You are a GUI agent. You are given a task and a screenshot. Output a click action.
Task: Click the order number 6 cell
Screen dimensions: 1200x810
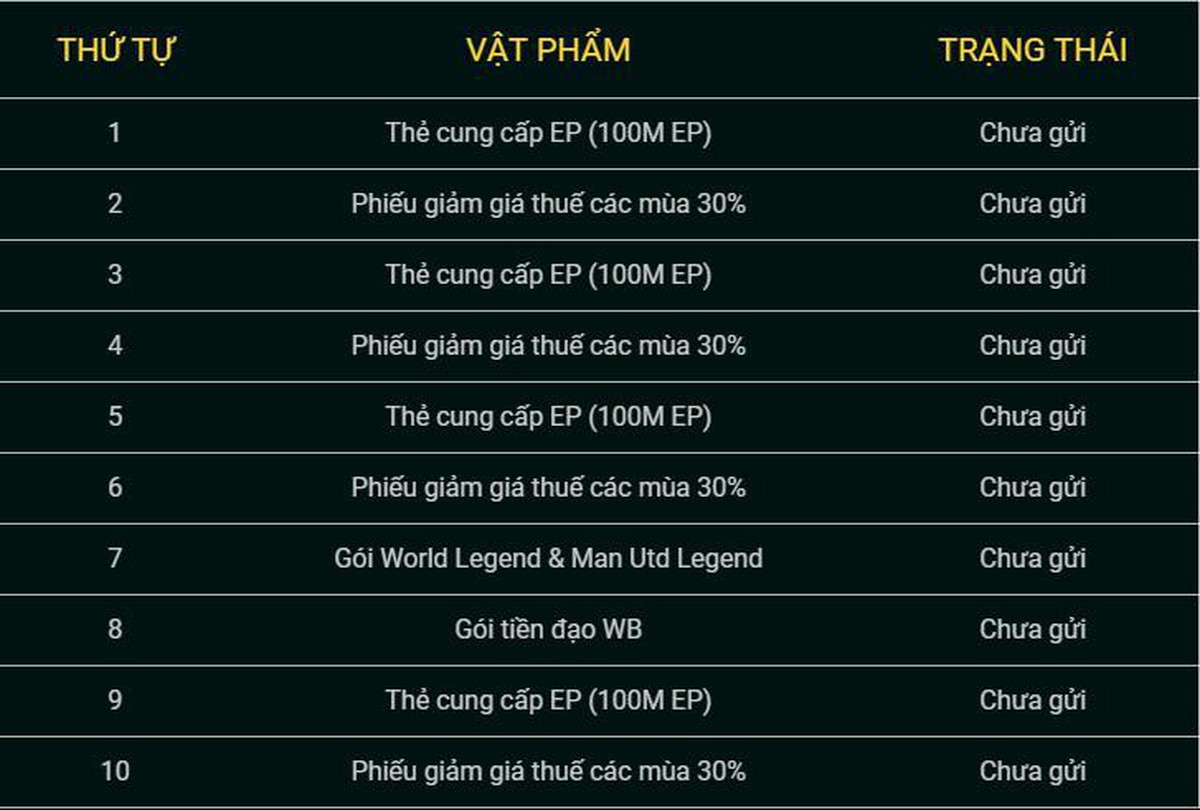point(115,488)
